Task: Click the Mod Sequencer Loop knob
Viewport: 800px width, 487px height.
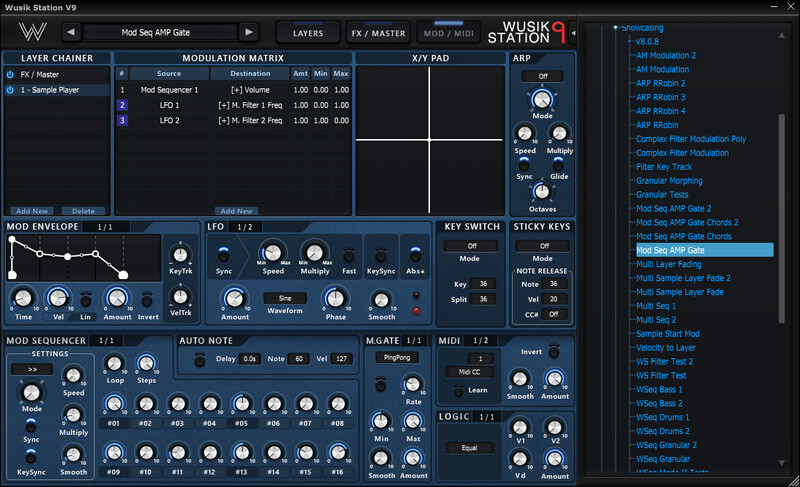Action: [x=114, y=364]
